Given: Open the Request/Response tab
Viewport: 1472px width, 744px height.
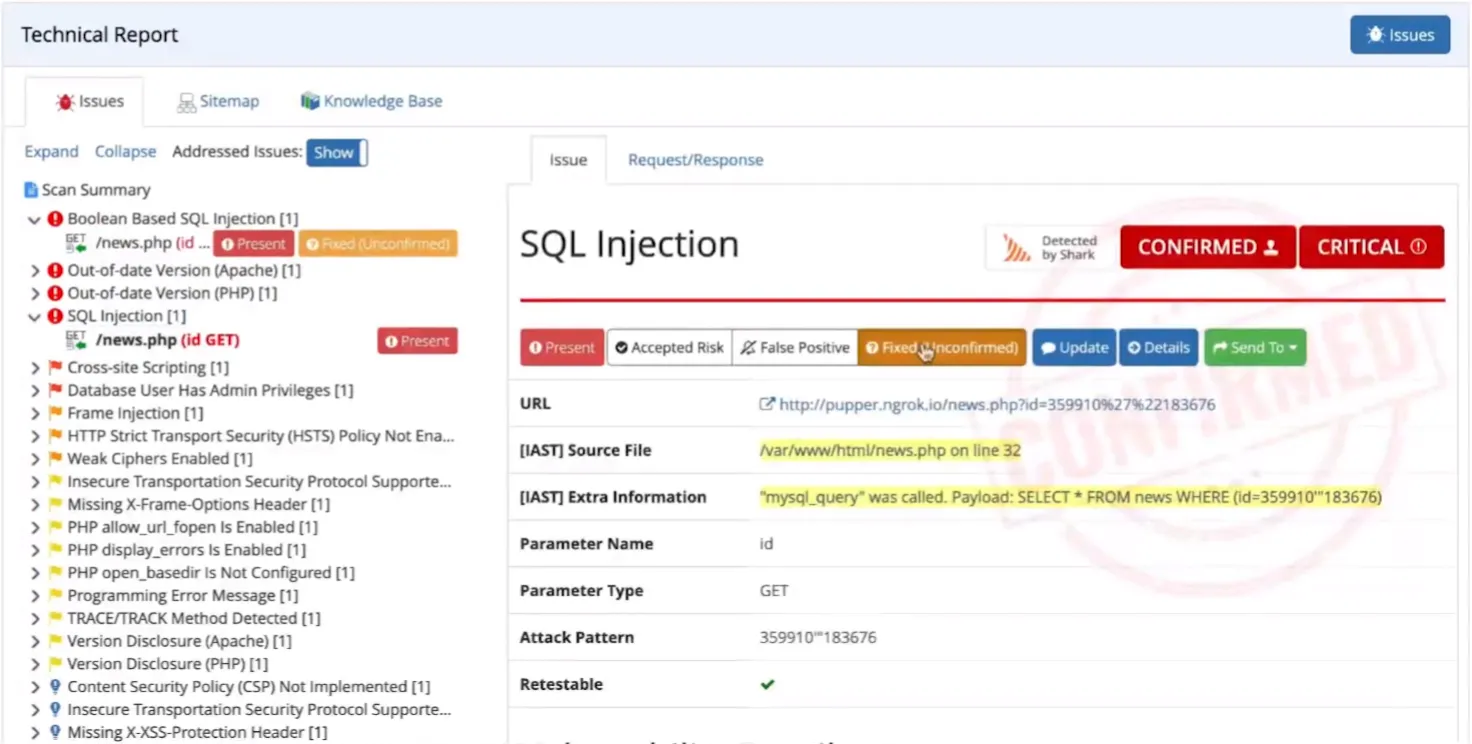Looking at the screenshot, I should [695, 160].
